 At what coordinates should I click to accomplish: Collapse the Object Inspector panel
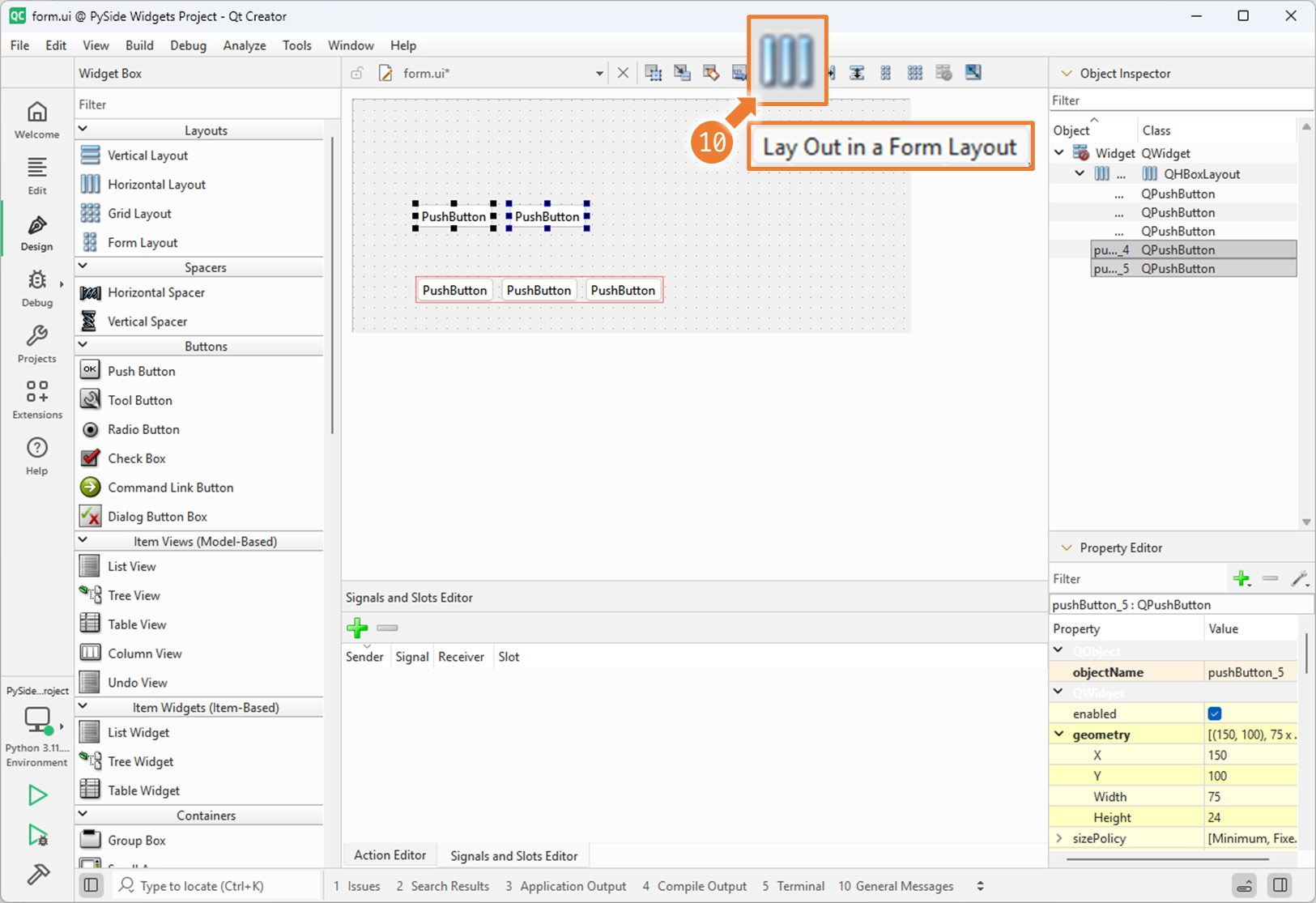point(1067,73)
